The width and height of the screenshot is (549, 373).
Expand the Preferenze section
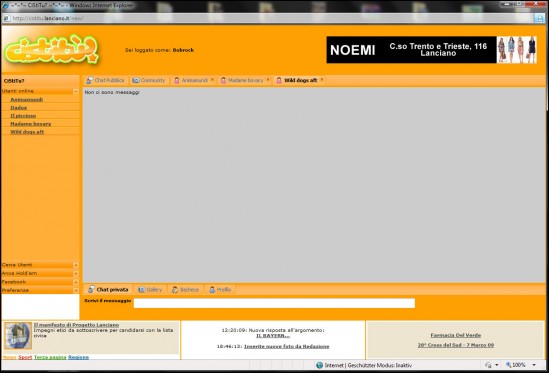(x=76, y=290)
